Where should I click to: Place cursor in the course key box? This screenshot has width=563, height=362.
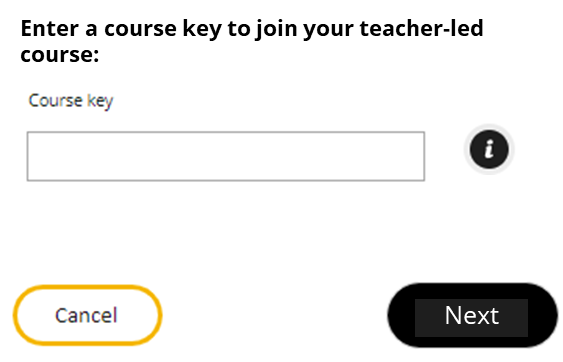pos(226,156)
